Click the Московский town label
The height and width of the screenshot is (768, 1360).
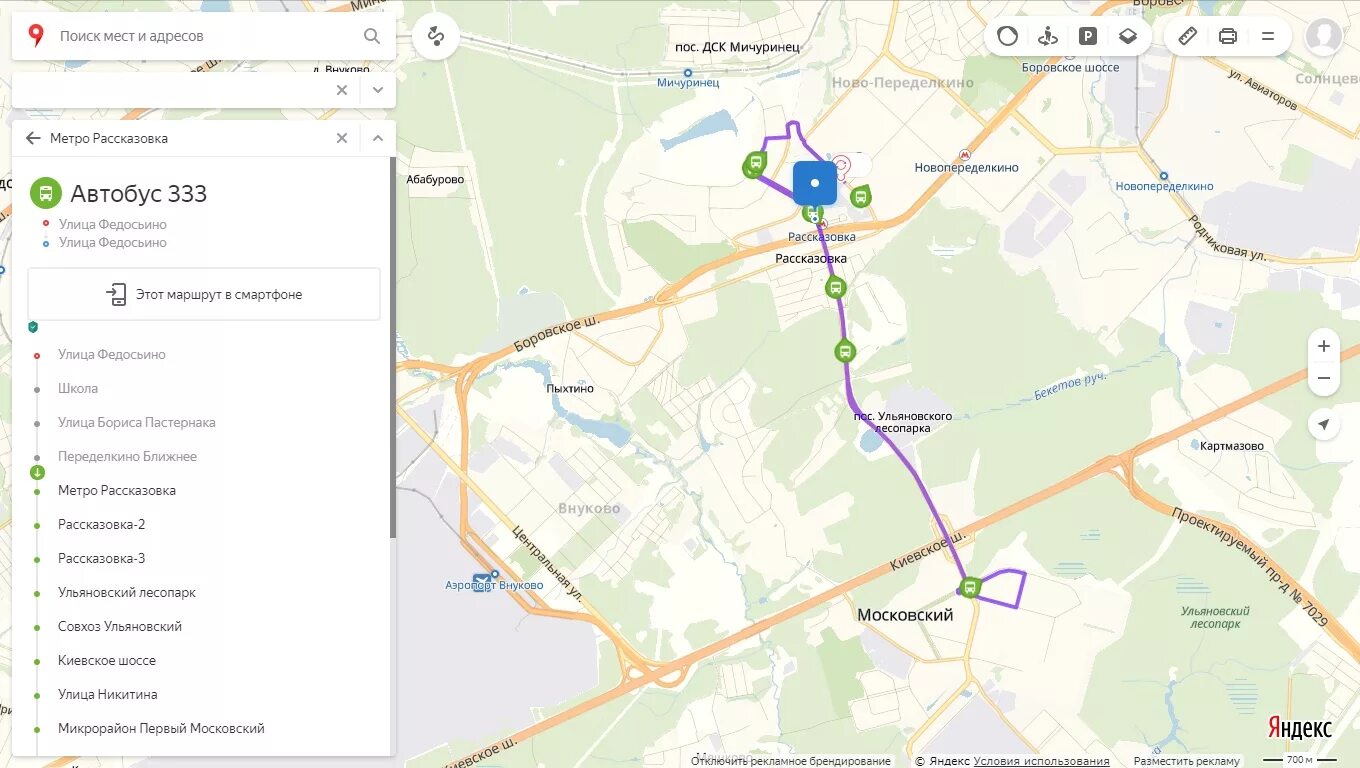coord(905,615)
